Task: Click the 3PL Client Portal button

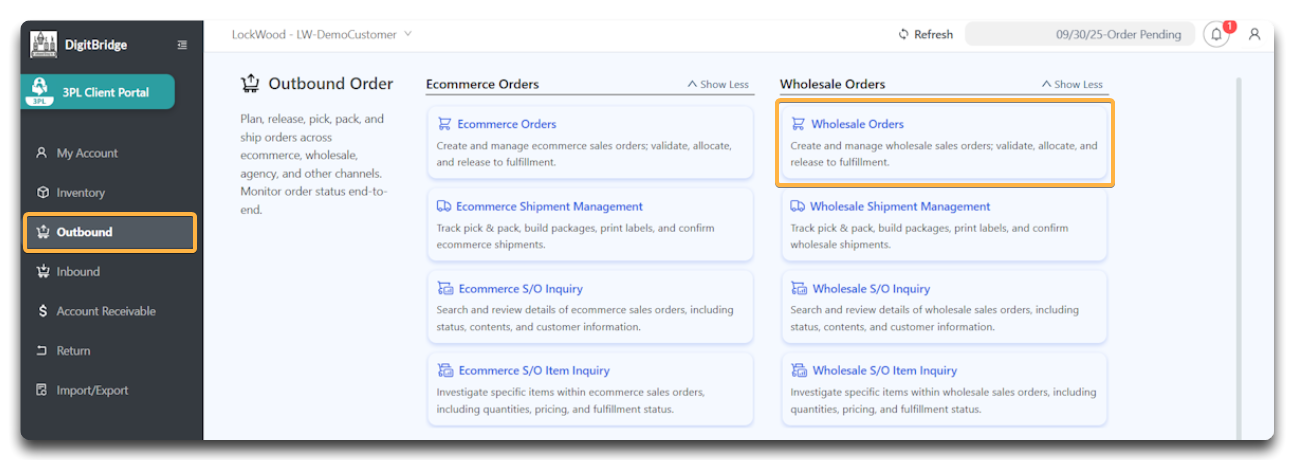Action: (98, 92)
